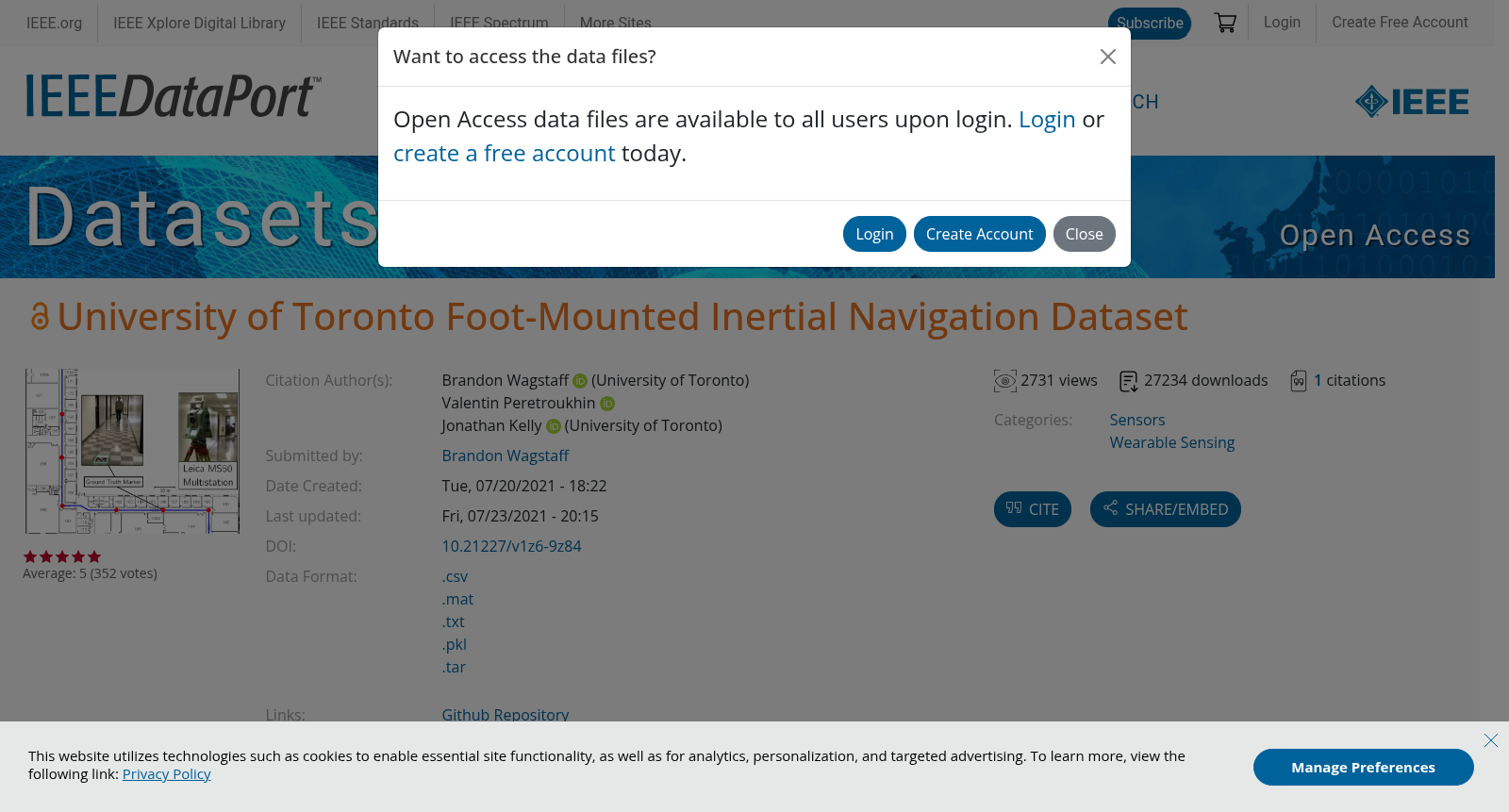Viewport: 1509px width, 812px height.
Task: Open the Wearable Sensing category link
Action: coord(1171,443)
